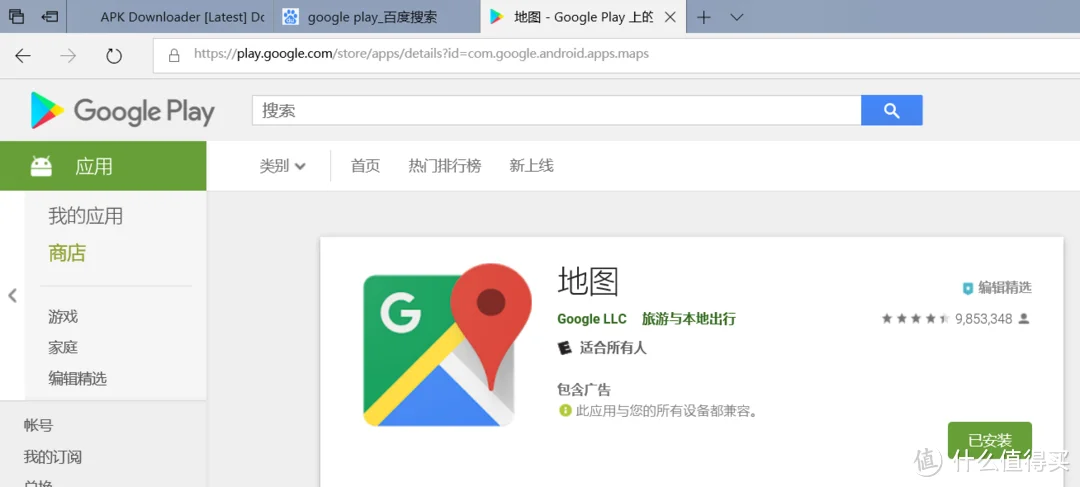The height and width of the screenshot is (487, 1080).
Task: Close the 地图 Google Play tab
Action: (669, 17)
